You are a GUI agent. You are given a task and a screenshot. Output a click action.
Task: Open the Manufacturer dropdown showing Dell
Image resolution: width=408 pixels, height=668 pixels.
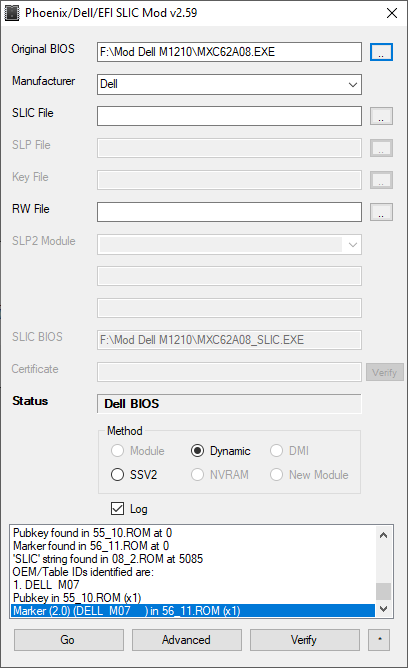point(229,84)
